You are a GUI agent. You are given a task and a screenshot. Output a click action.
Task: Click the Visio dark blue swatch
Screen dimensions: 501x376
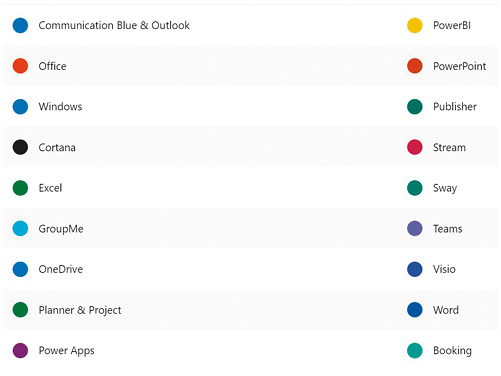pyautogui.click(x=415, y=269)
